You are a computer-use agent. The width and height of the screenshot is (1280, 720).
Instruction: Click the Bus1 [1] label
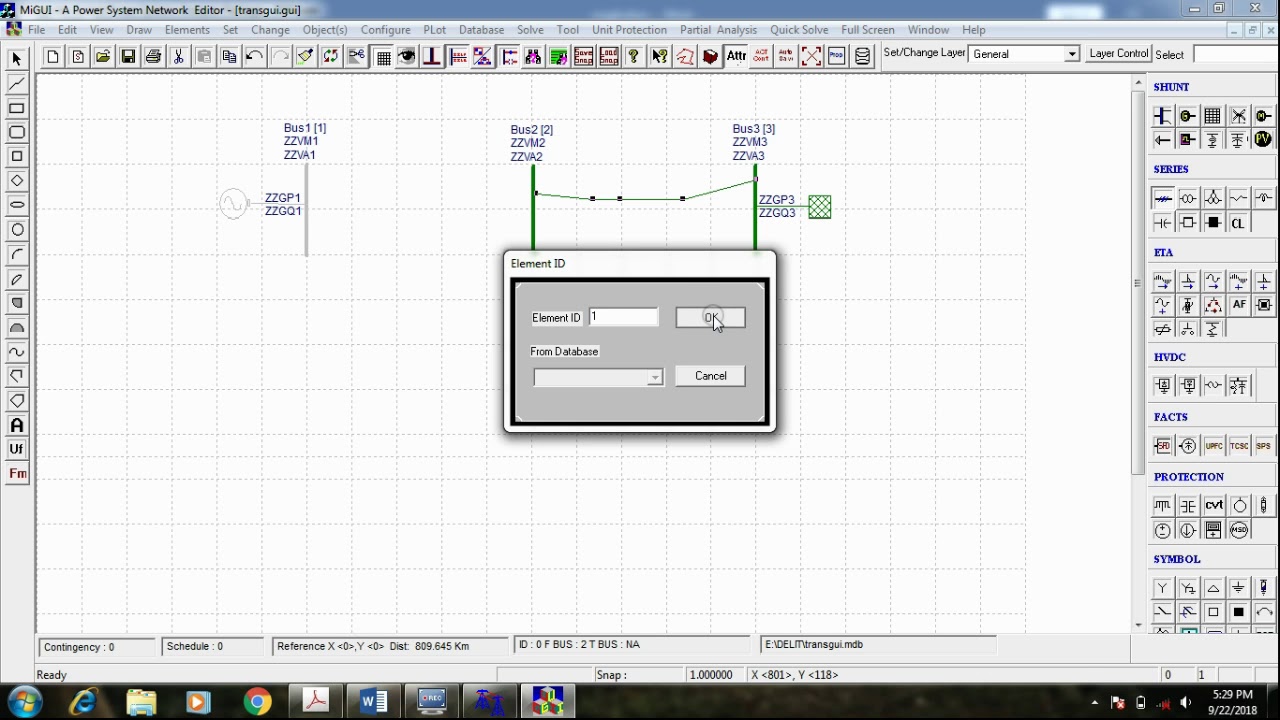click(x=304, y=128)
